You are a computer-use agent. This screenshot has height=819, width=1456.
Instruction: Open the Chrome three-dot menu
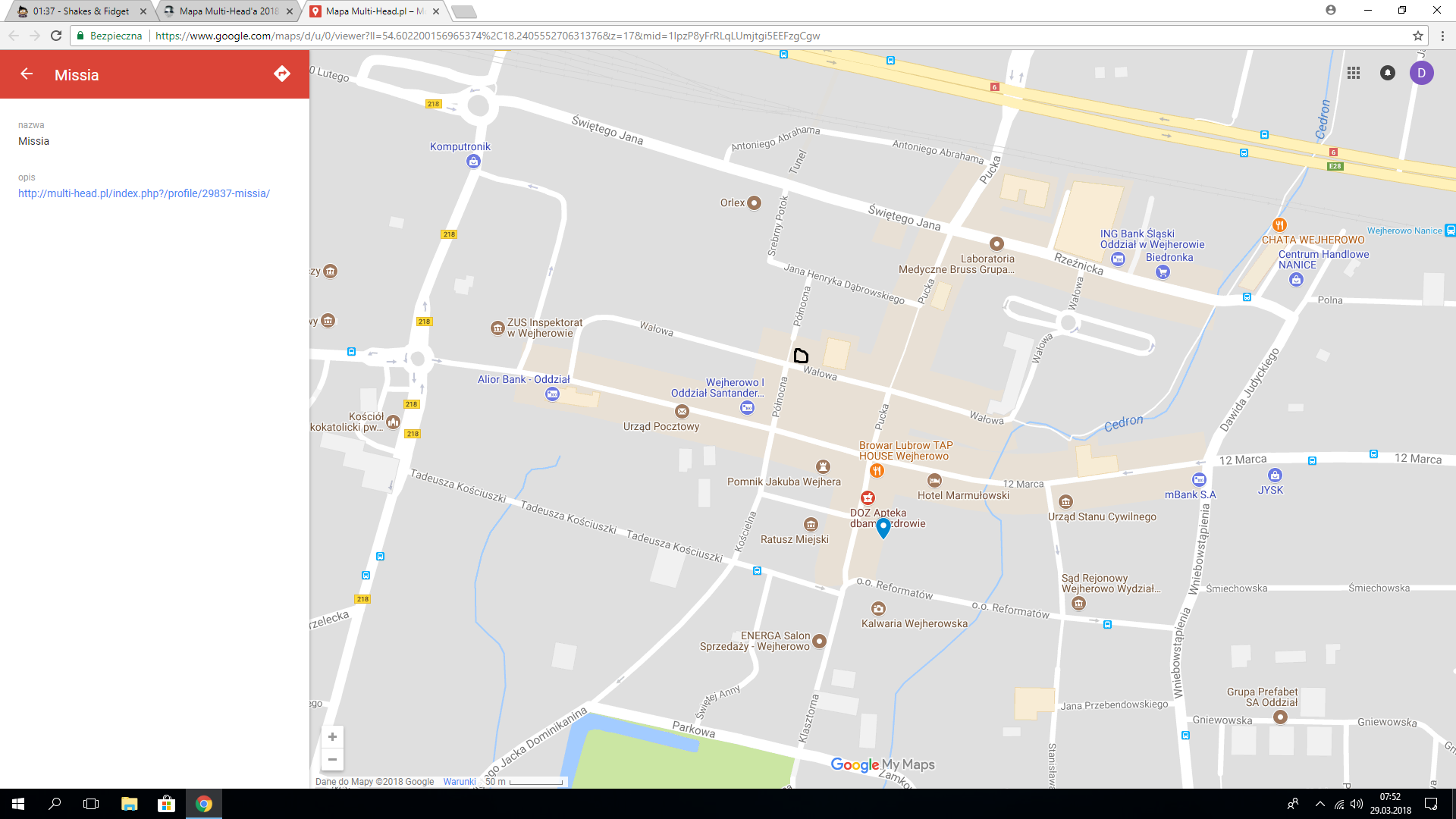1442,36
